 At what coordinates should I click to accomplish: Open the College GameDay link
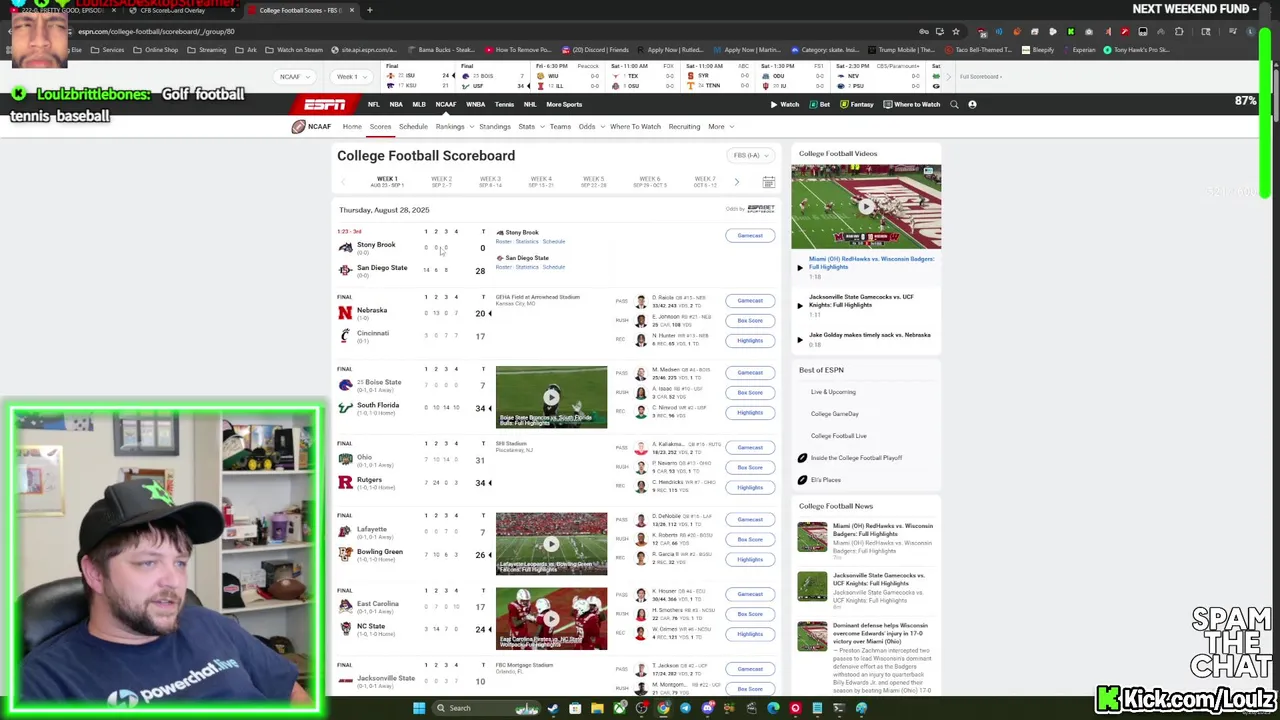coord(834,414)
